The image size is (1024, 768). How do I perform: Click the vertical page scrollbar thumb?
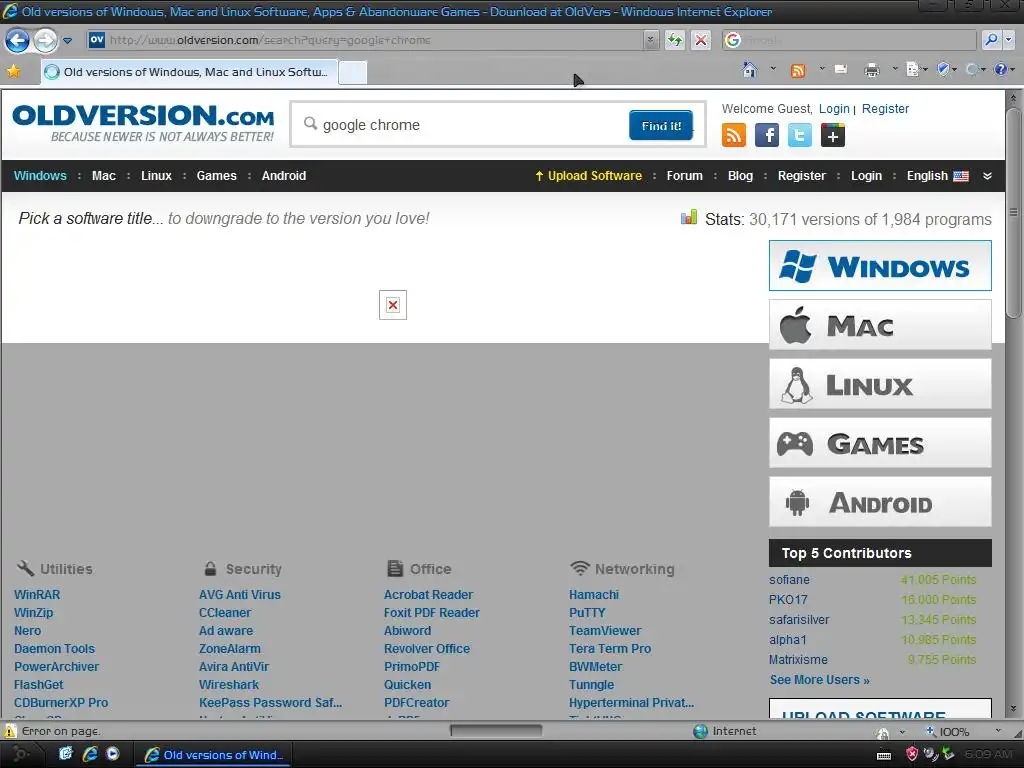(x=1013, y=212)
